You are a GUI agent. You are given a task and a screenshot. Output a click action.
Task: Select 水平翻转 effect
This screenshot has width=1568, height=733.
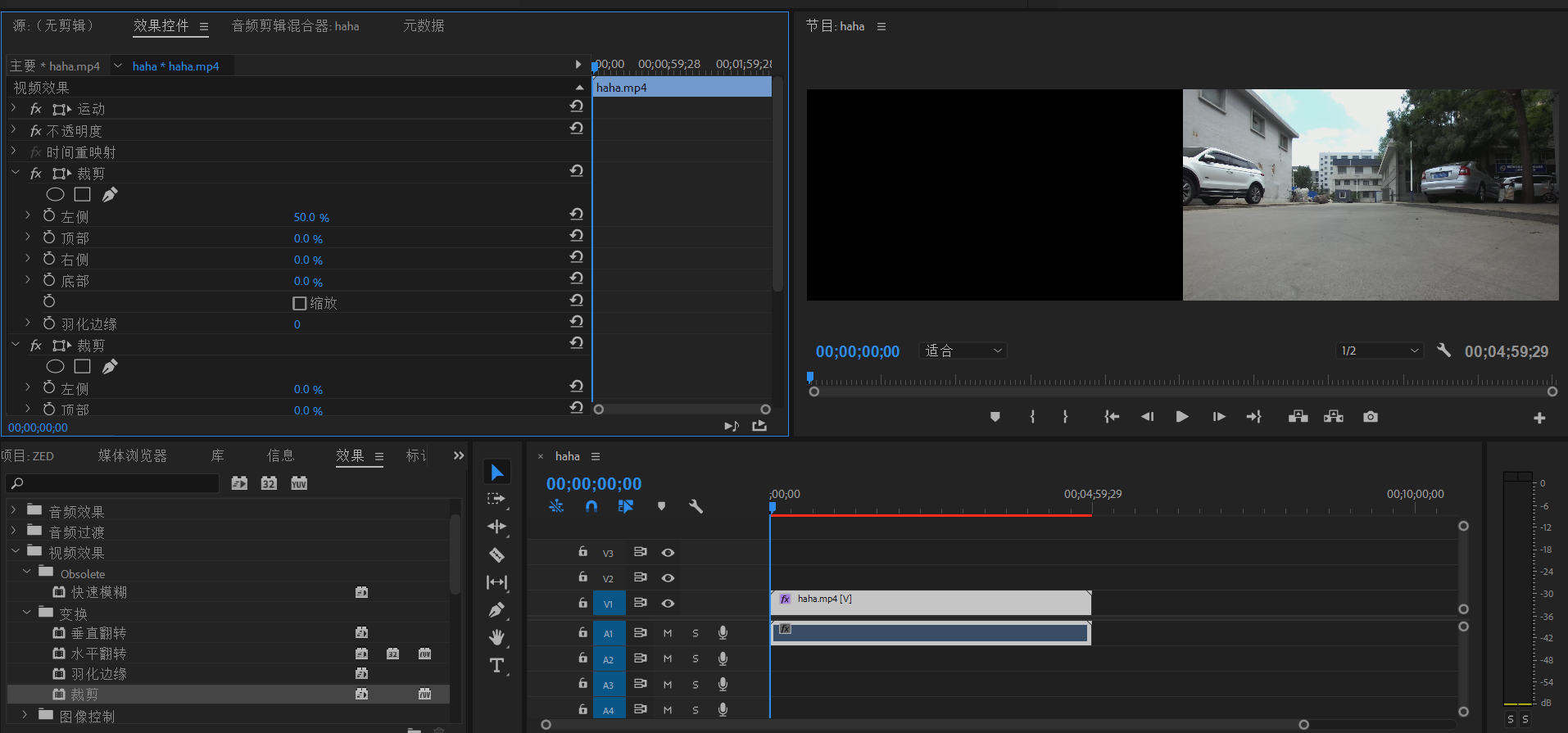pyautogui.click(x=98, y=654)
